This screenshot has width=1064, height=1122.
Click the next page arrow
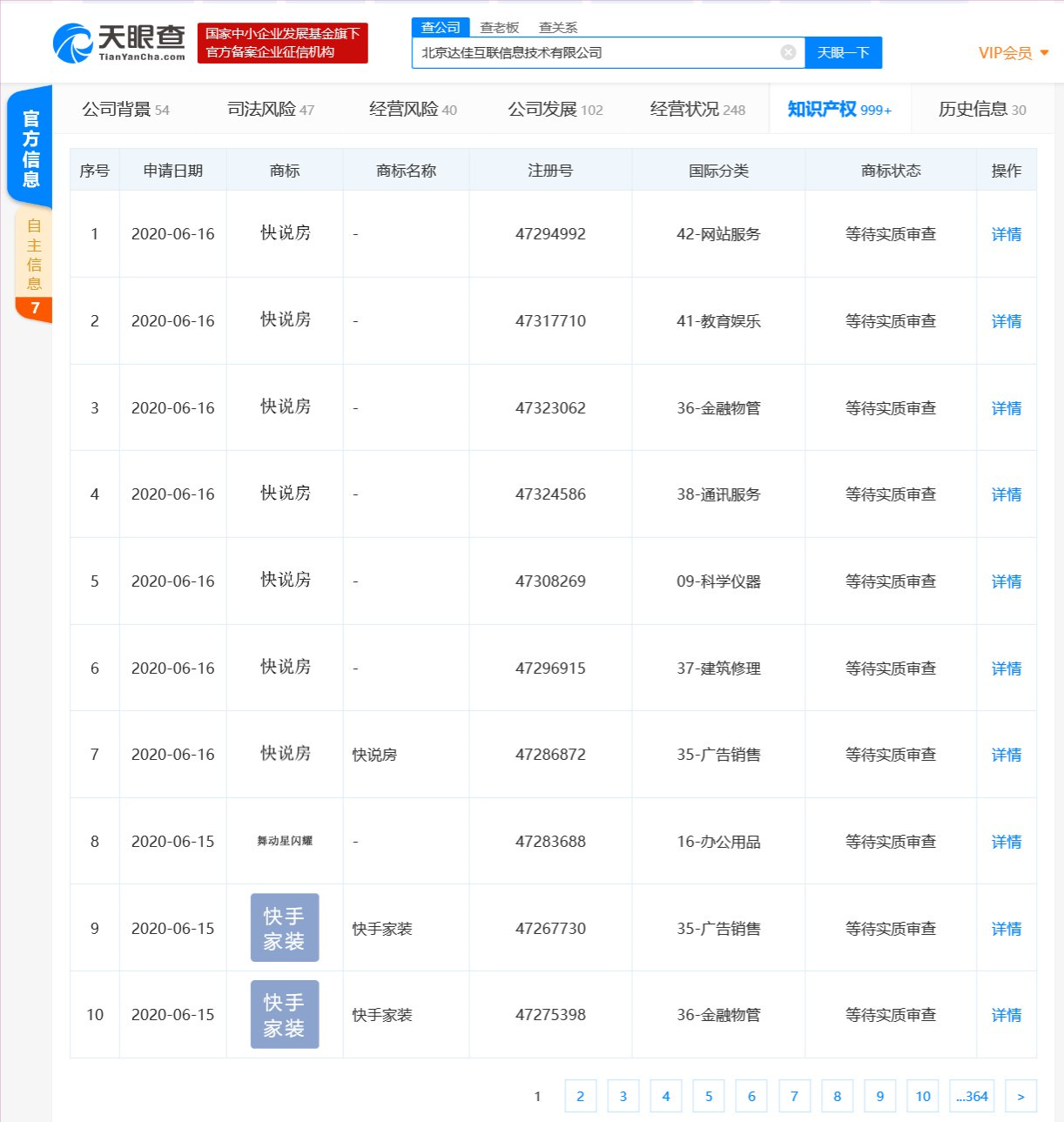tap(1019, 1096)
